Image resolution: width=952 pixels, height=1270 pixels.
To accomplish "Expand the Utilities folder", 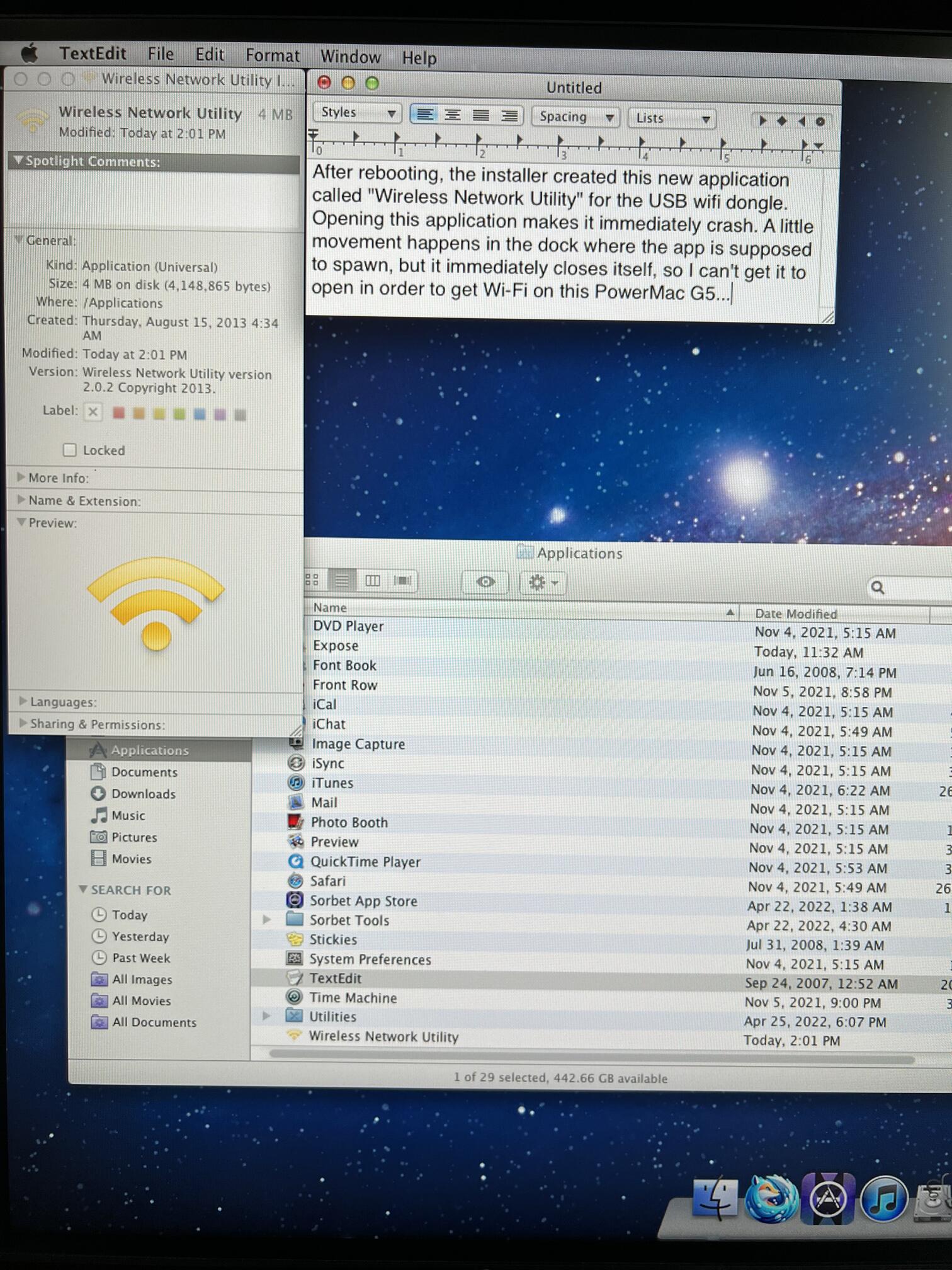I will (x=266, y=1015).
